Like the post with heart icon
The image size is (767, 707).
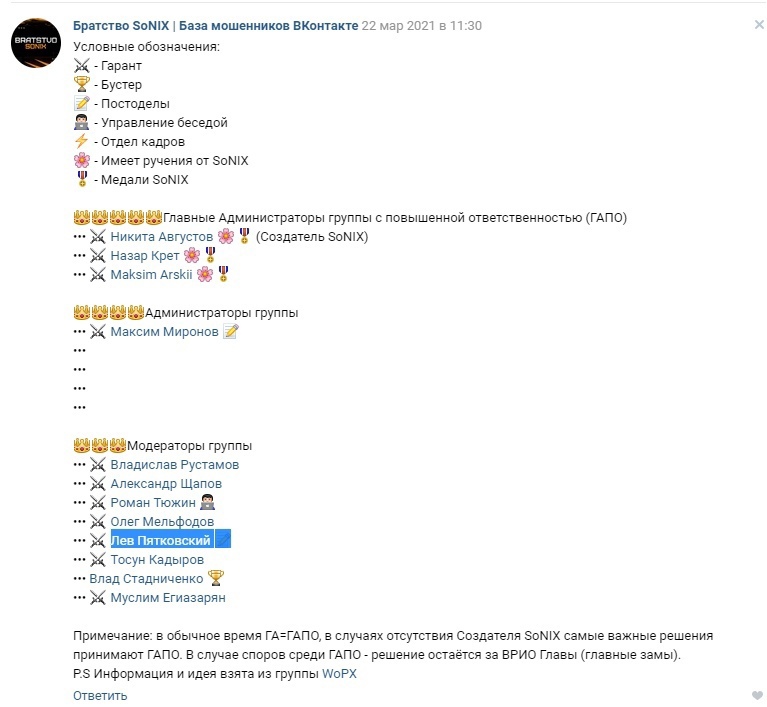[x=757, y=695]
